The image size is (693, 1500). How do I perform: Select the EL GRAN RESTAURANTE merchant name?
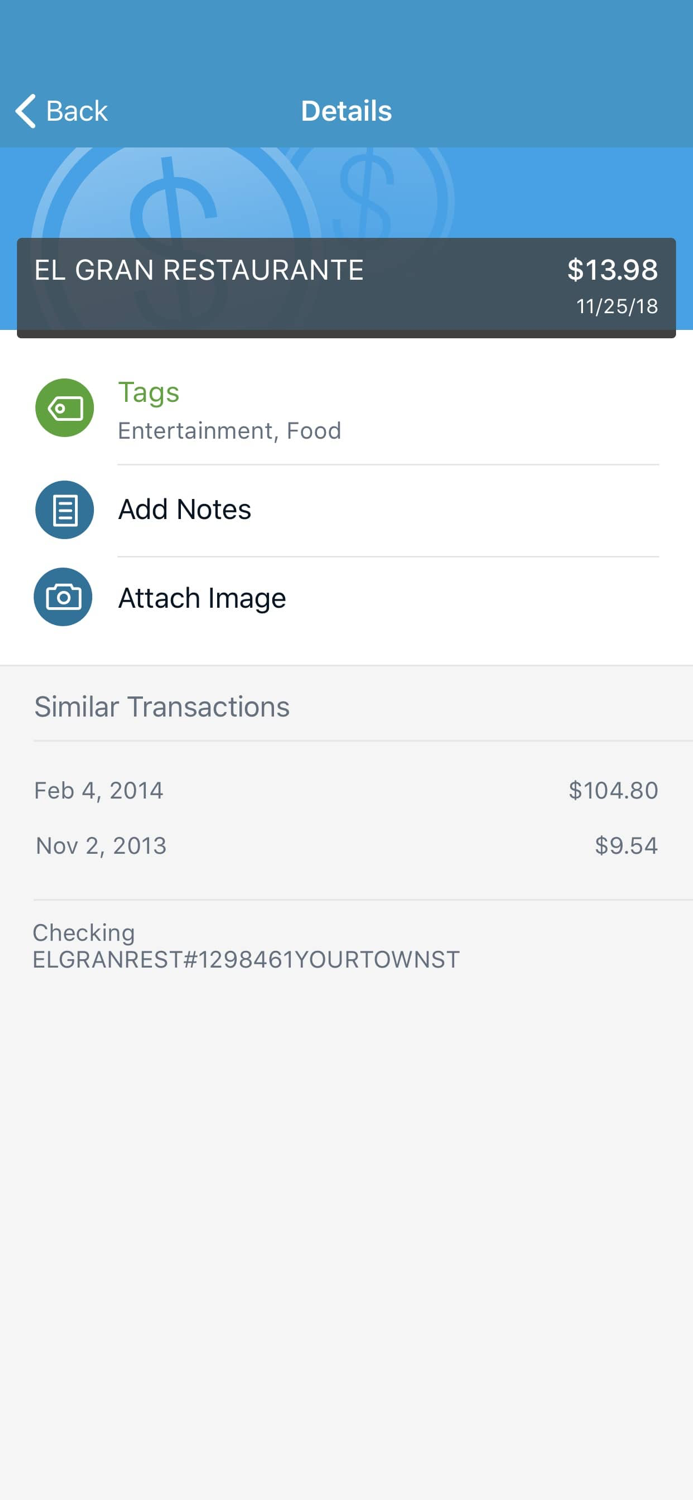point(199,270)
